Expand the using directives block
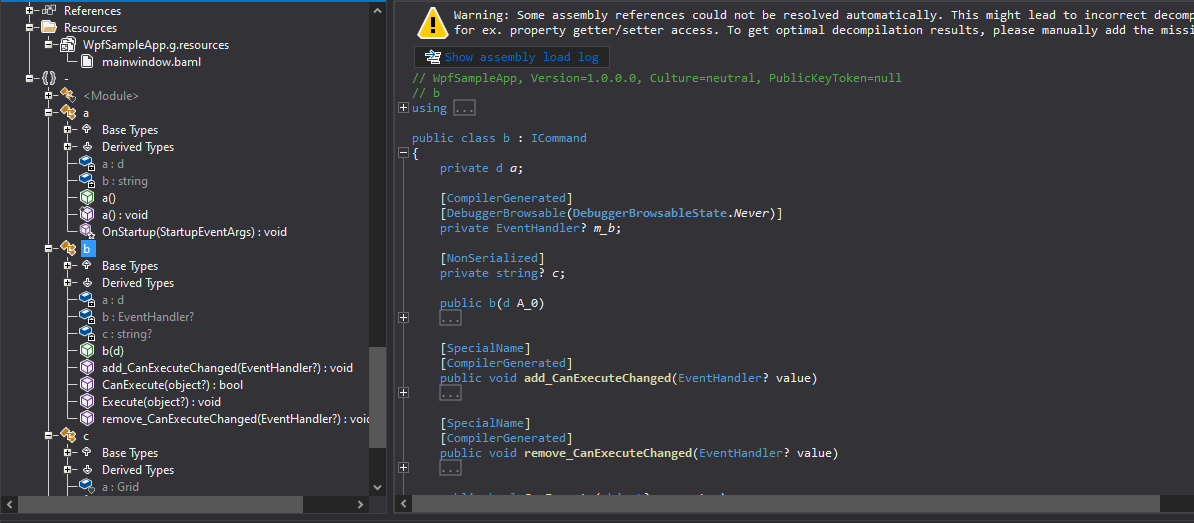Viewport: 1194px width, 523px height. click(403, 108)
